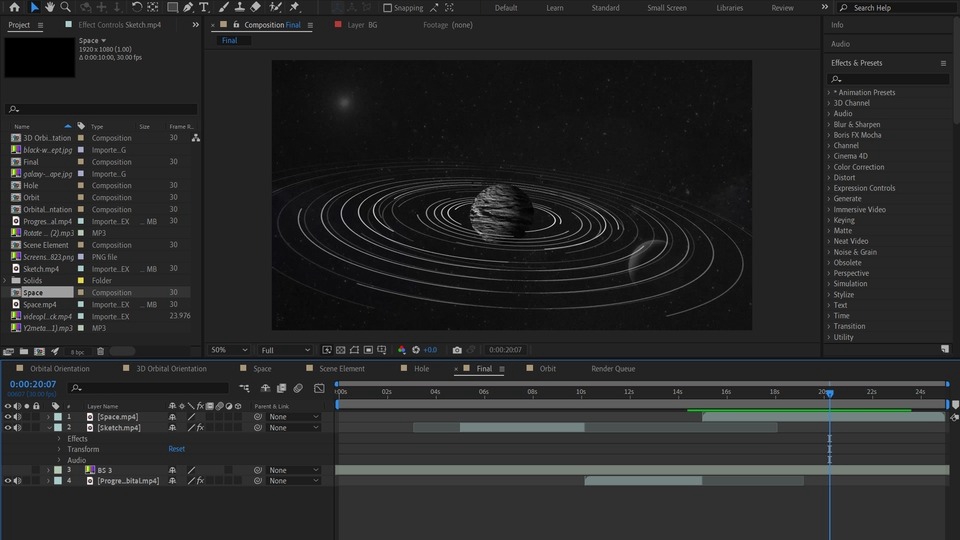Click Reset next to Transform
Screen dimensions: 960x540
[x=176, y=449]
